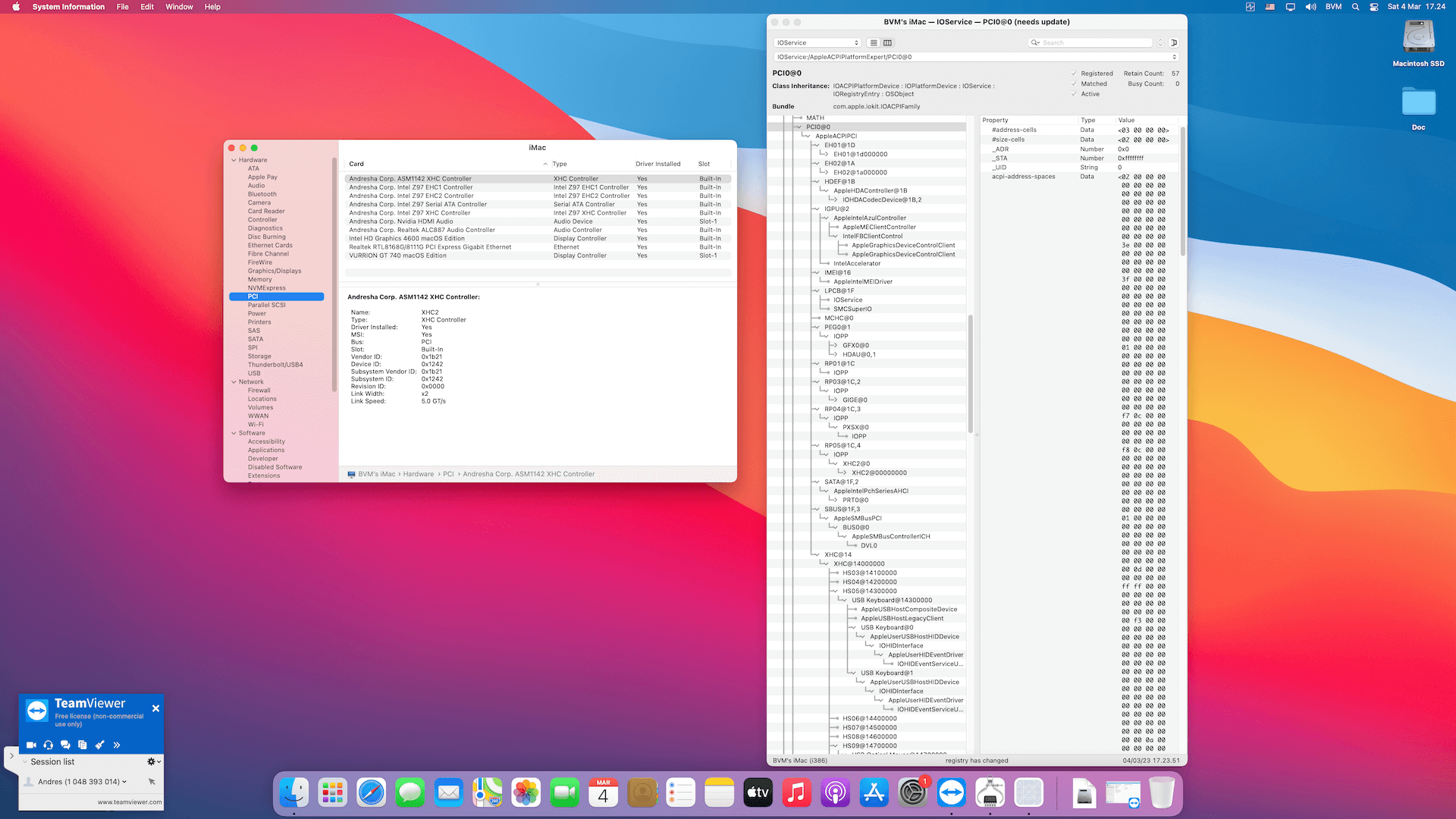Toggle the Registered checkbox
1456x819 pixels.
1074,74
